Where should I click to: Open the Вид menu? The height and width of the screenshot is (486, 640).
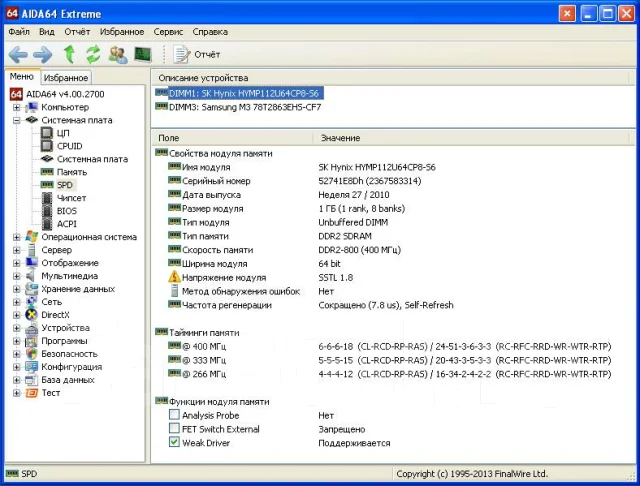(47, 32)
